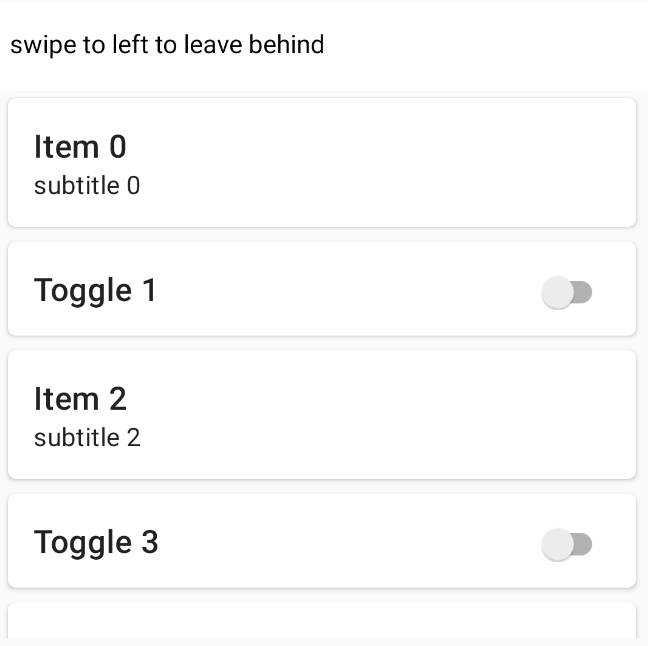648x646 pixels.
Task: Turn on the Toggle 3 switch
Action: click(566, 545)
